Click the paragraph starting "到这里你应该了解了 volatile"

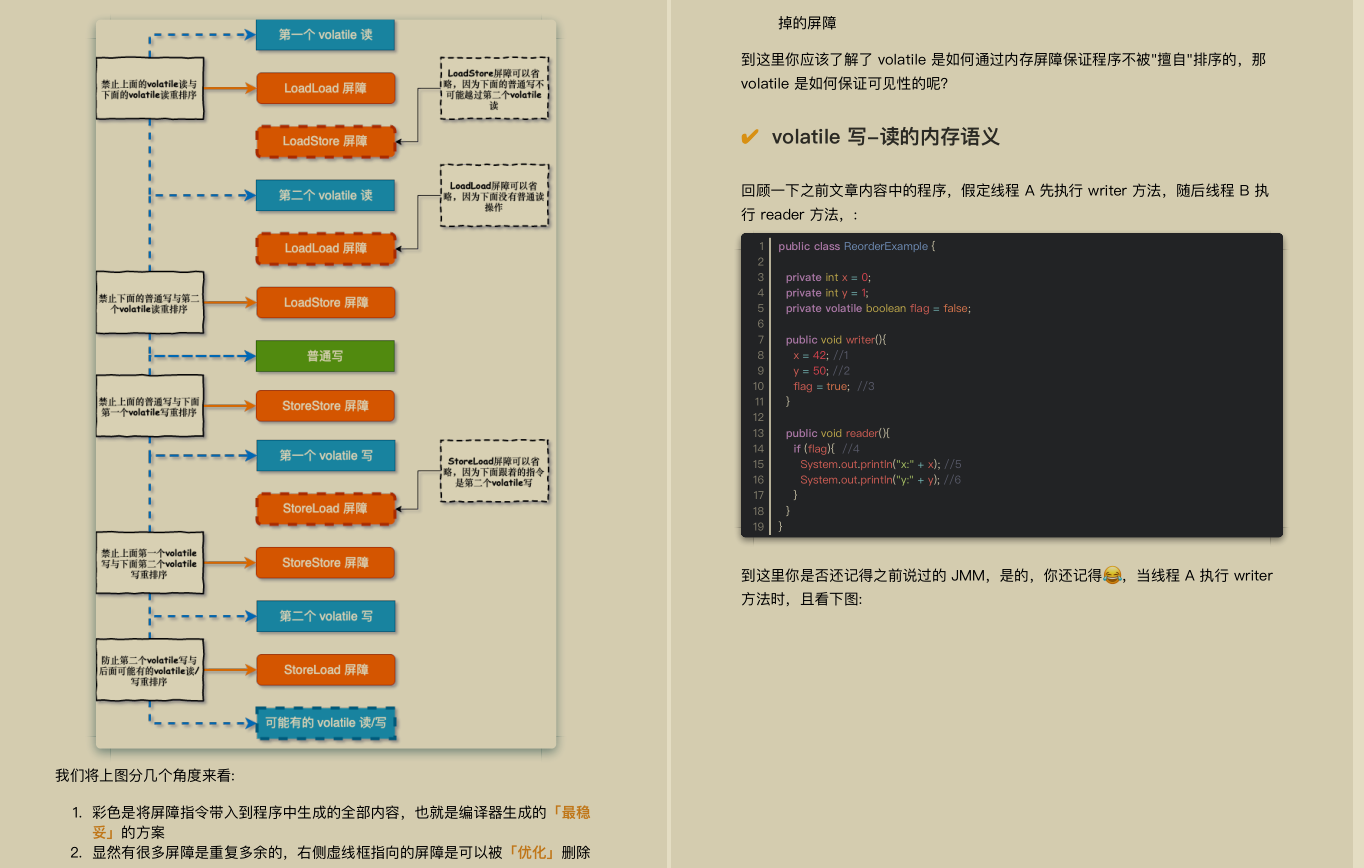click(x=1003, y=72)
